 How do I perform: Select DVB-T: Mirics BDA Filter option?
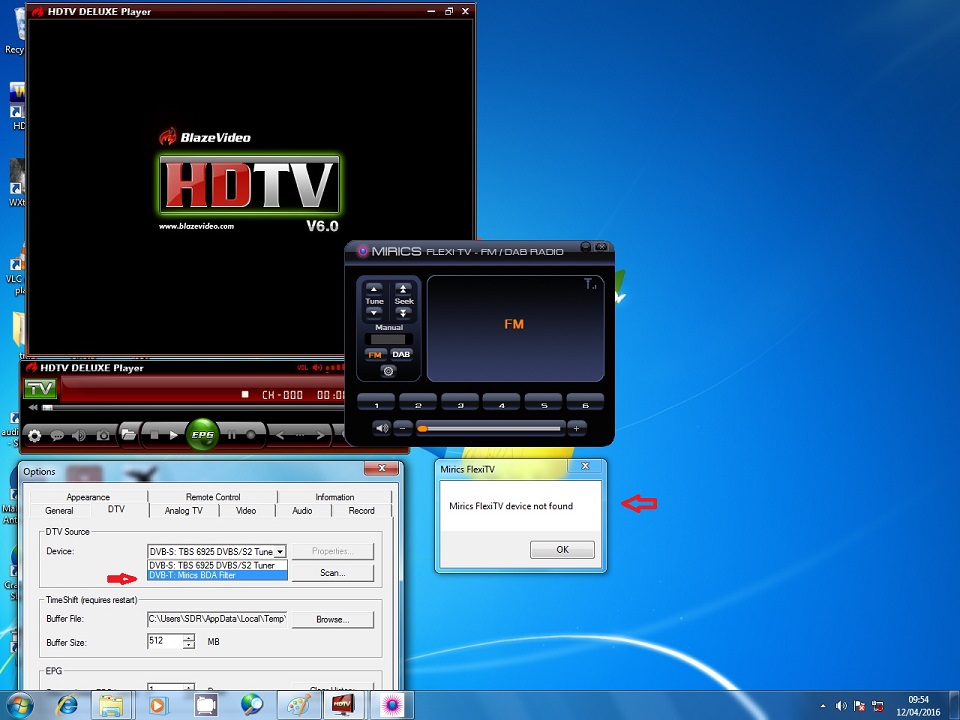point(217,575)
